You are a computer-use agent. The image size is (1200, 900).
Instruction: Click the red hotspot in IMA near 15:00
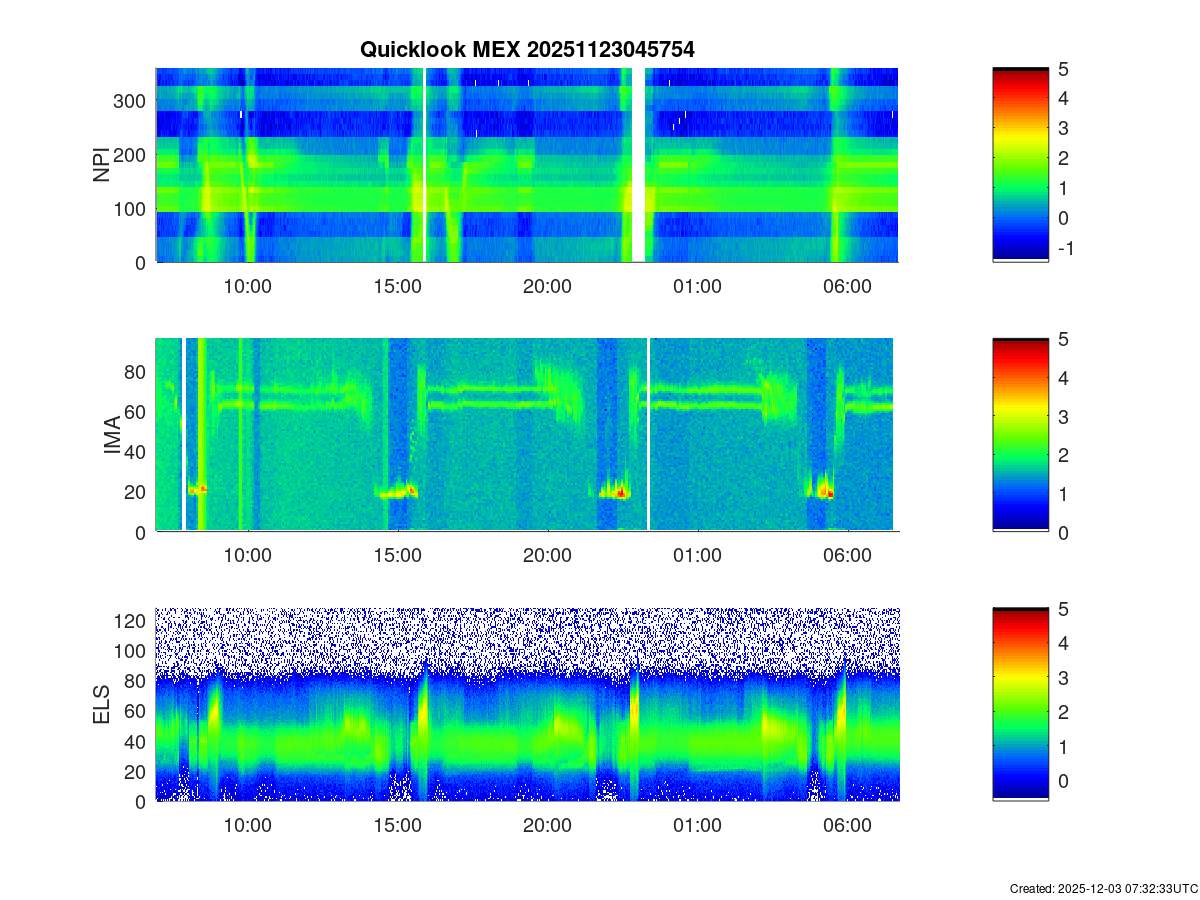coord(409,490)
